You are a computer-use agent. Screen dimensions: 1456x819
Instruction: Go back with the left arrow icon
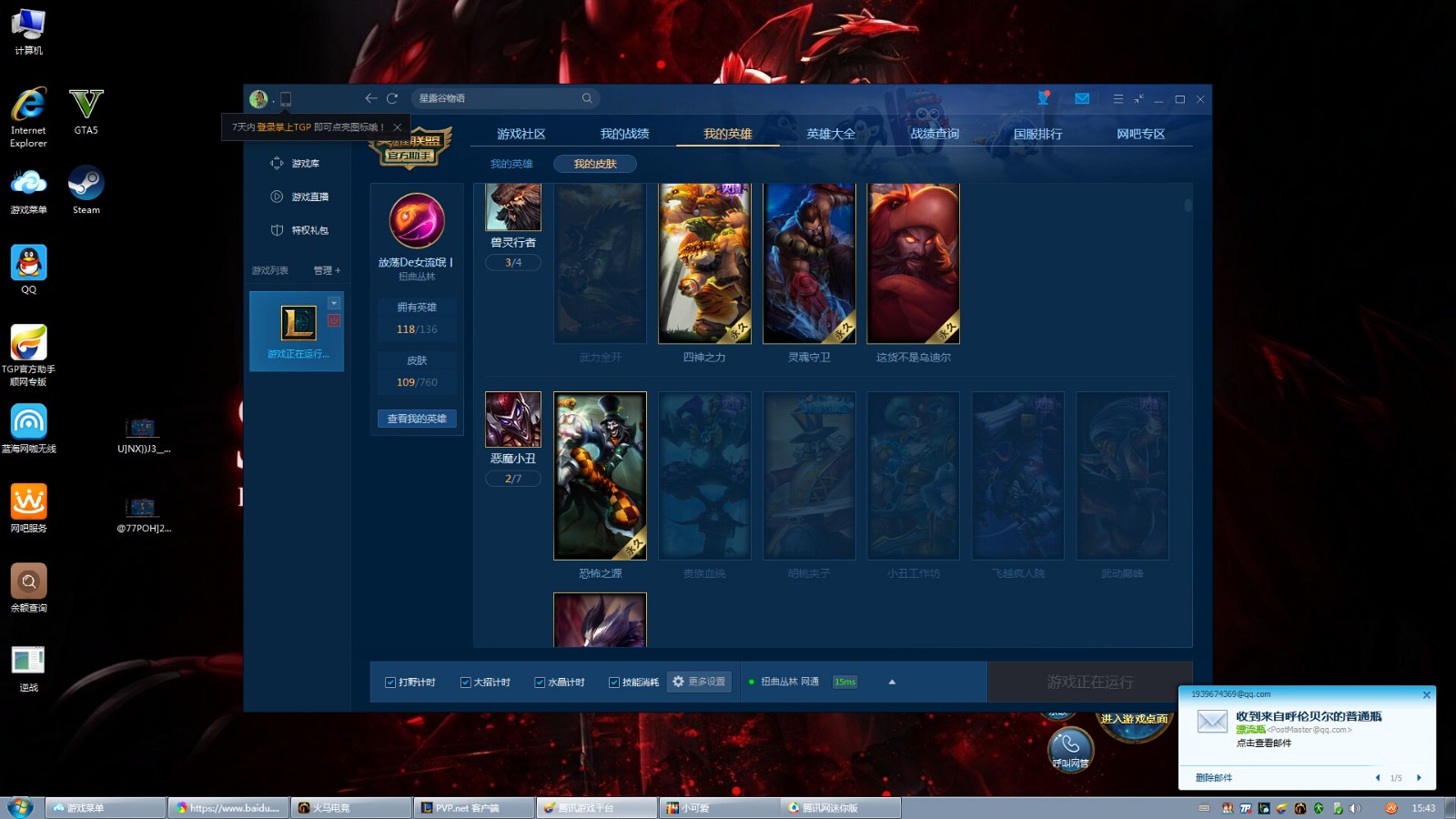[370, 98]
